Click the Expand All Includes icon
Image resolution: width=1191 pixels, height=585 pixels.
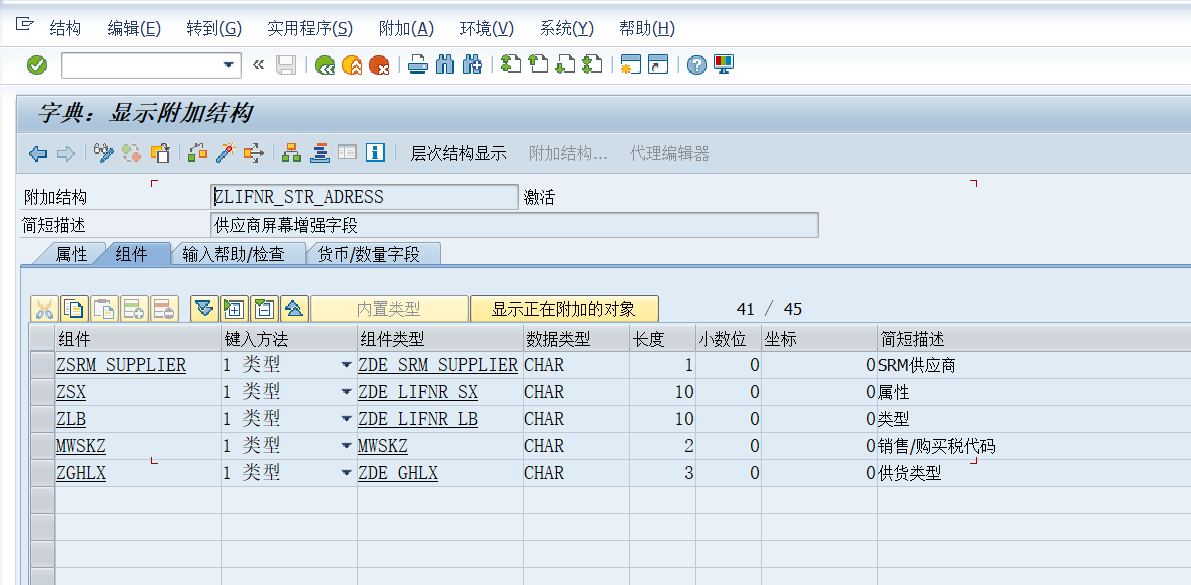pos(204,308)
